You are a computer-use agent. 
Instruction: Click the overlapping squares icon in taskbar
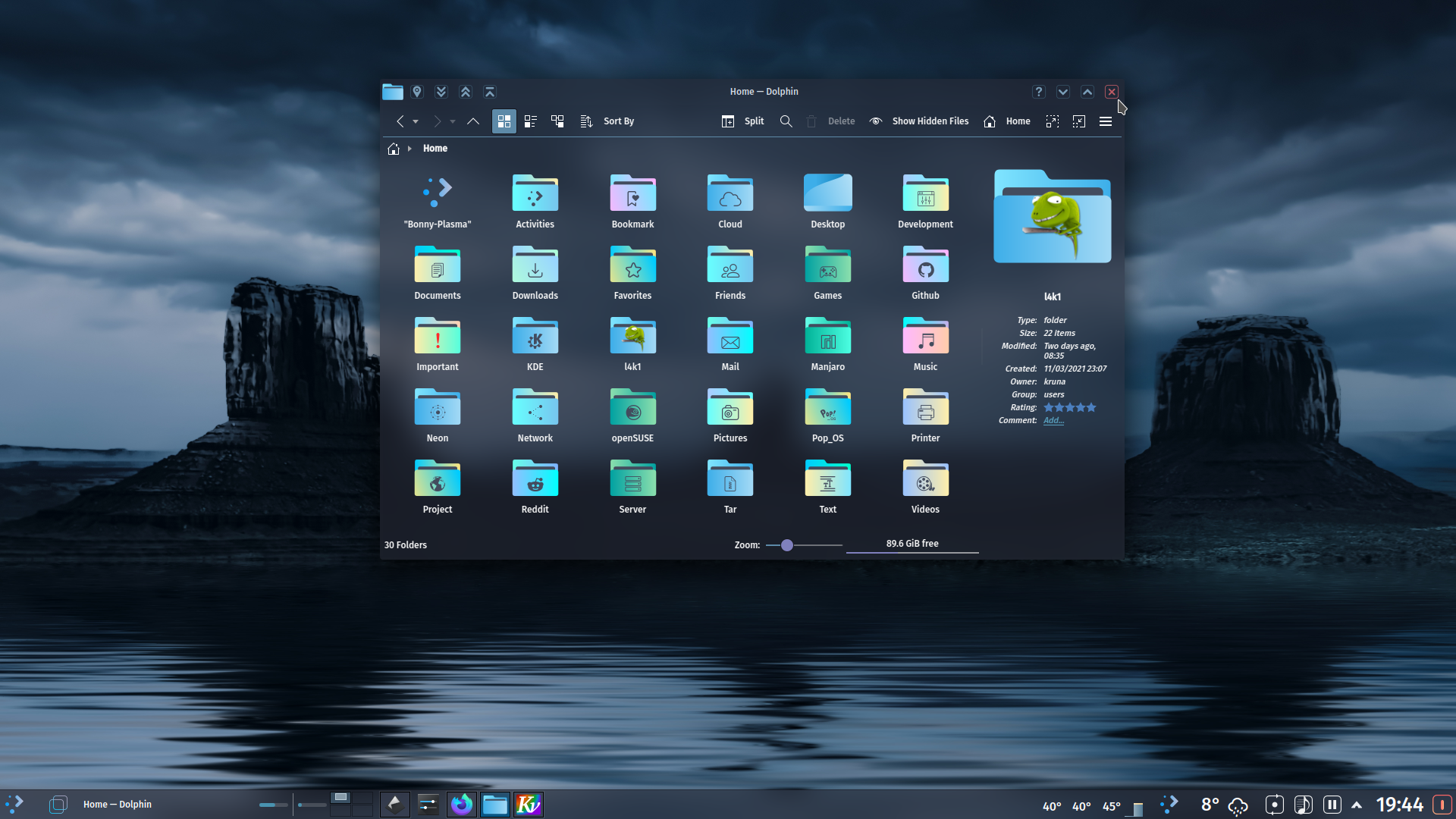click(x=58, y=805)
